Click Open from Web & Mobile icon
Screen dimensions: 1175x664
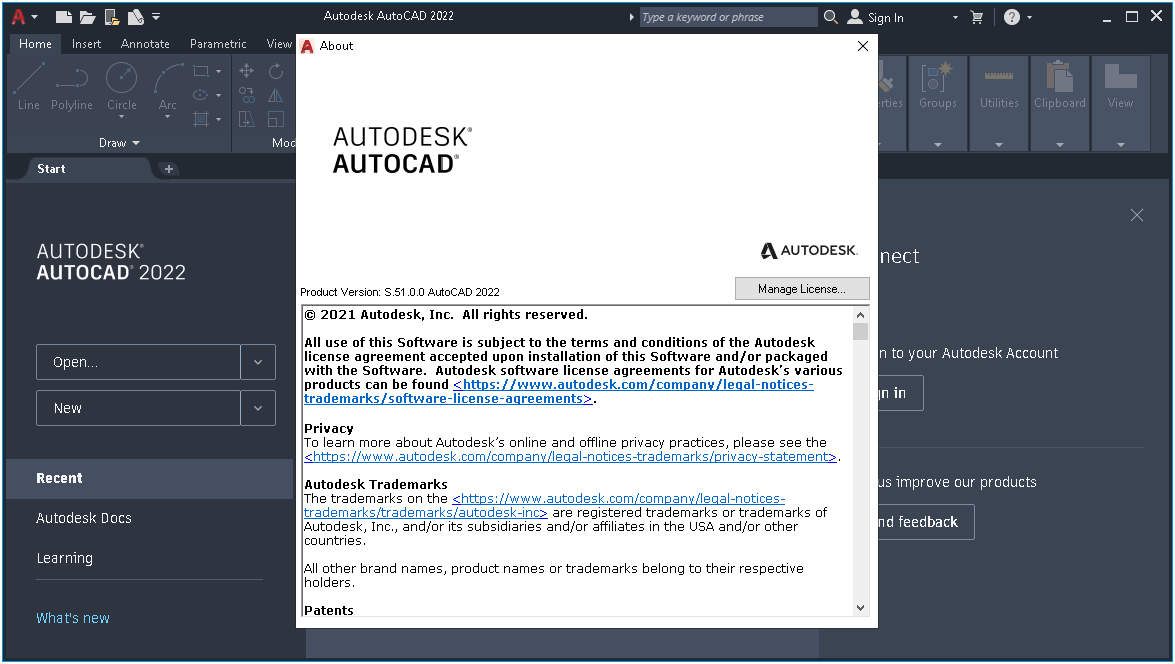112,16
